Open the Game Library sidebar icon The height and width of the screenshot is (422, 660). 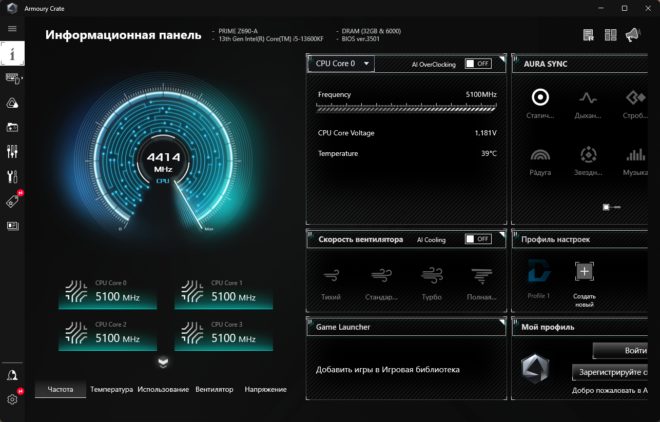click(12, 127)
